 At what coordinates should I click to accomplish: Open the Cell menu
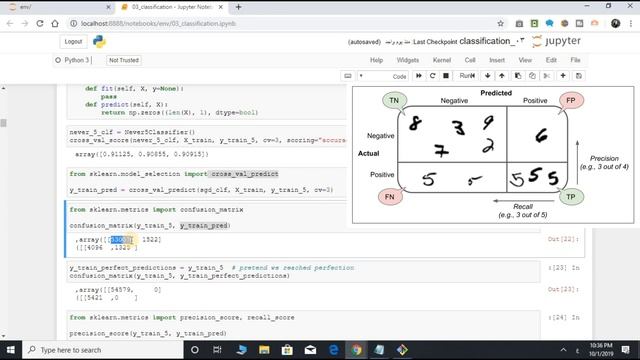click(470, 60)
